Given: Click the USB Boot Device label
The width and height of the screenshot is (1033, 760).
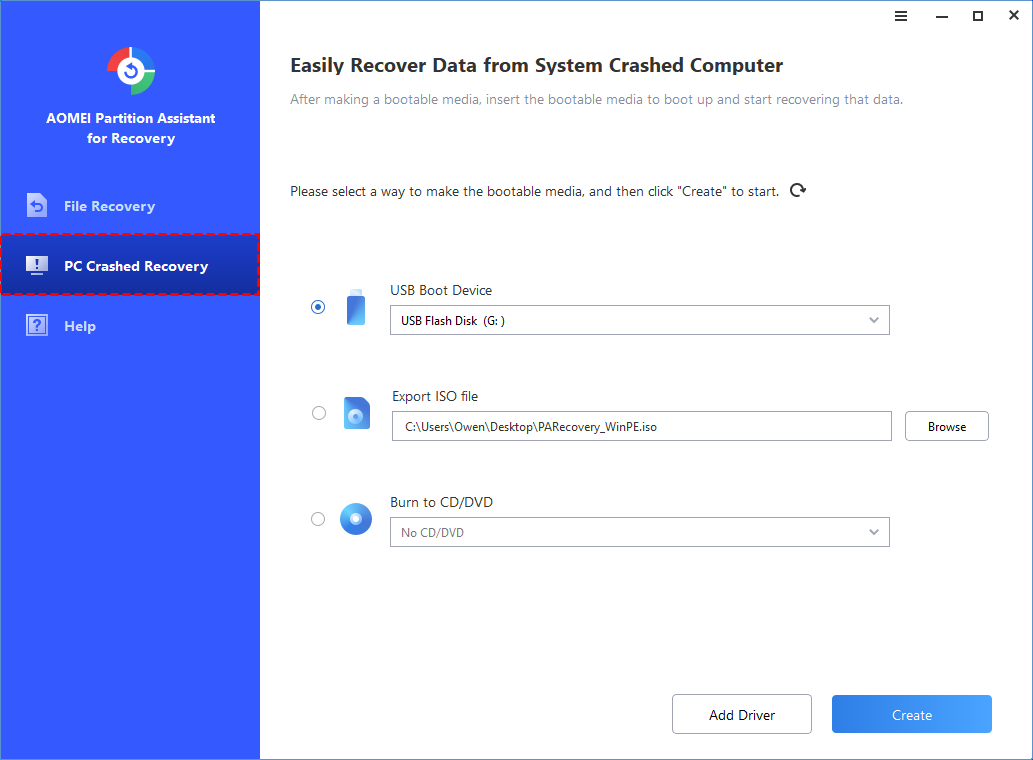Looking at the screenshot, I should [x=441, y=290].
